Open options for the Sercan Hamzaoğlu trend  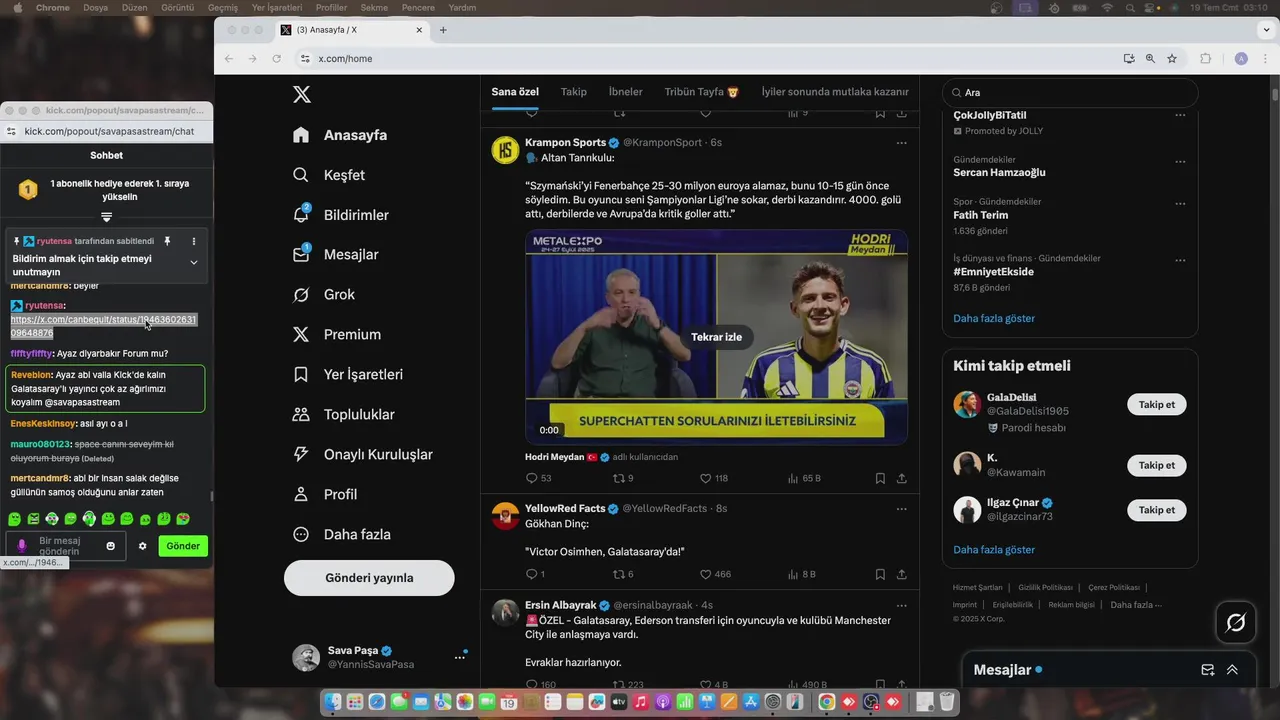point(1180,161)
